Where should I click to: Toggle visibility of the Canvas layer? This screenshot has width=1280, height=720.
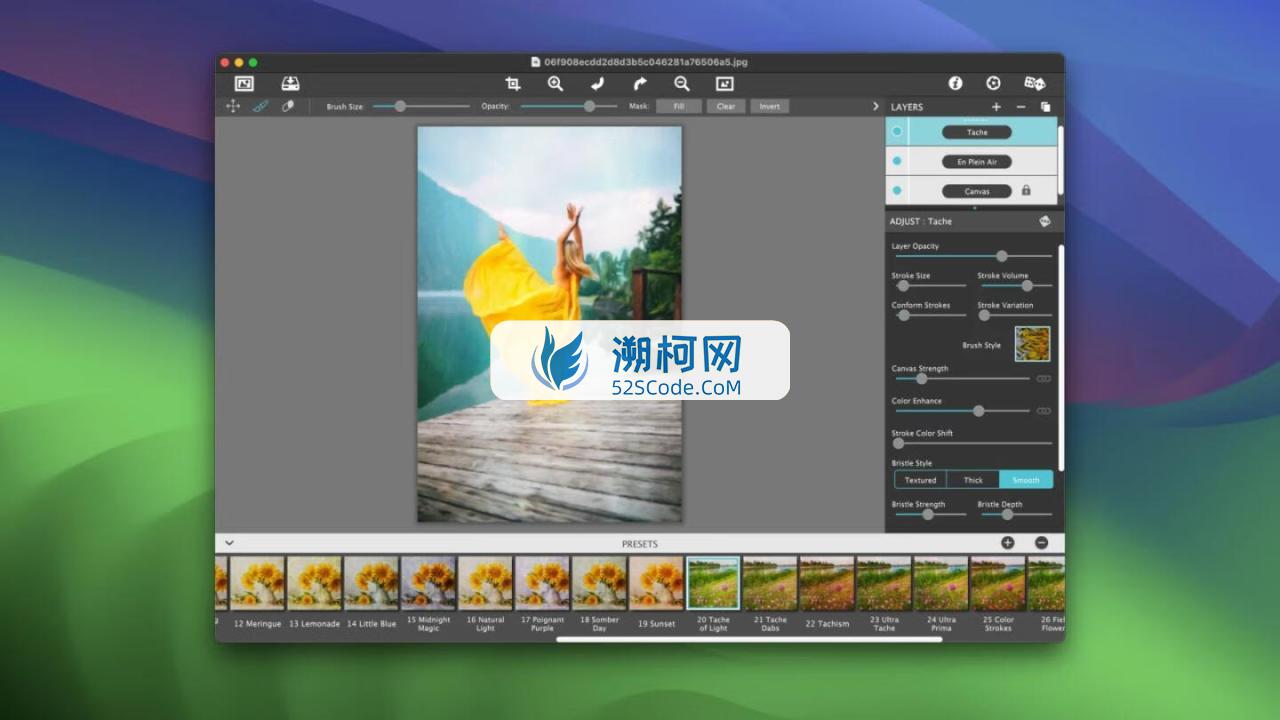[897, 190]
